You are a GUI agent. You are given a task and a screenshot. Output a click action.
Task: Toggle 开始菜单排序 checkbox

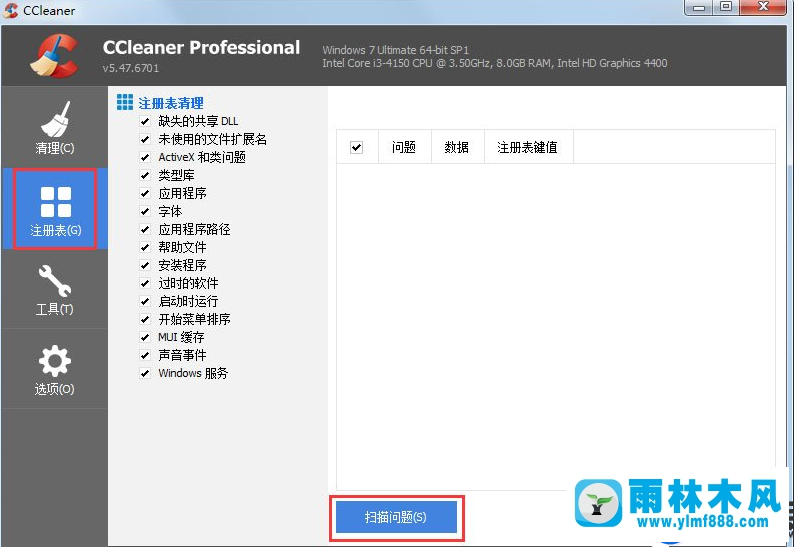click(145, 319)
